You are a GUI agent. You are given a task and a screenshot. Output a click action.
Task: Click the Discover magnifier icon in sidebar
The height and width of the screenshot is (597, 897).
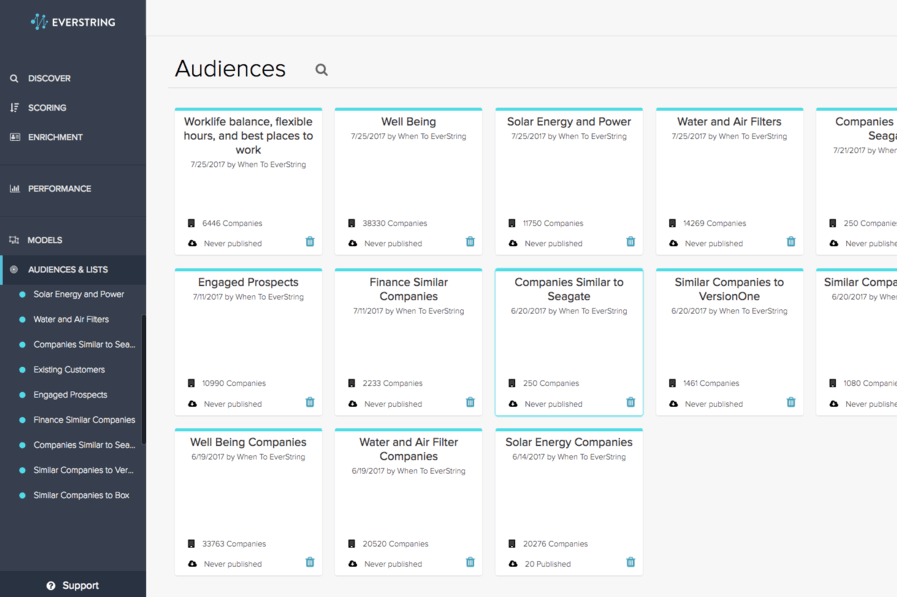coord(14,78)
